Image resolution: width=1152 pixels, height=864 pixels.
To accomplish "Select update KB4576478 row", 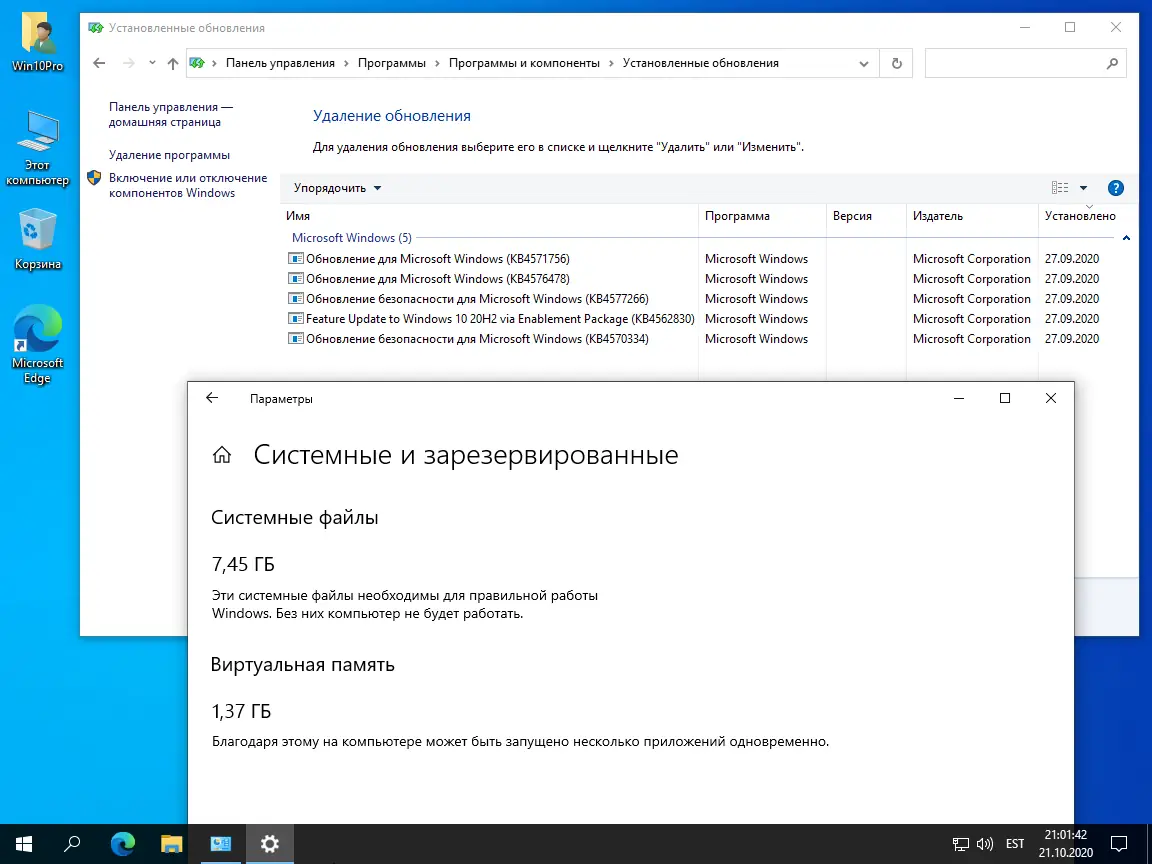I will (693, 278).
